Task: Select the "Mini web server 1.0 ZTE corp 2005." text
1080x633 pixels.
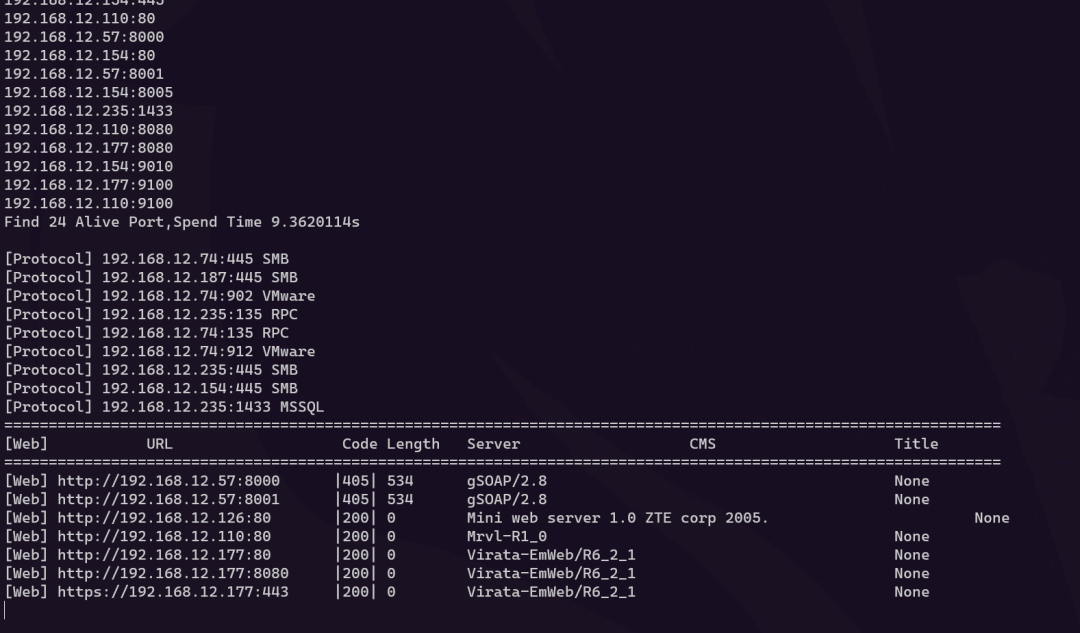Action: 617,518
